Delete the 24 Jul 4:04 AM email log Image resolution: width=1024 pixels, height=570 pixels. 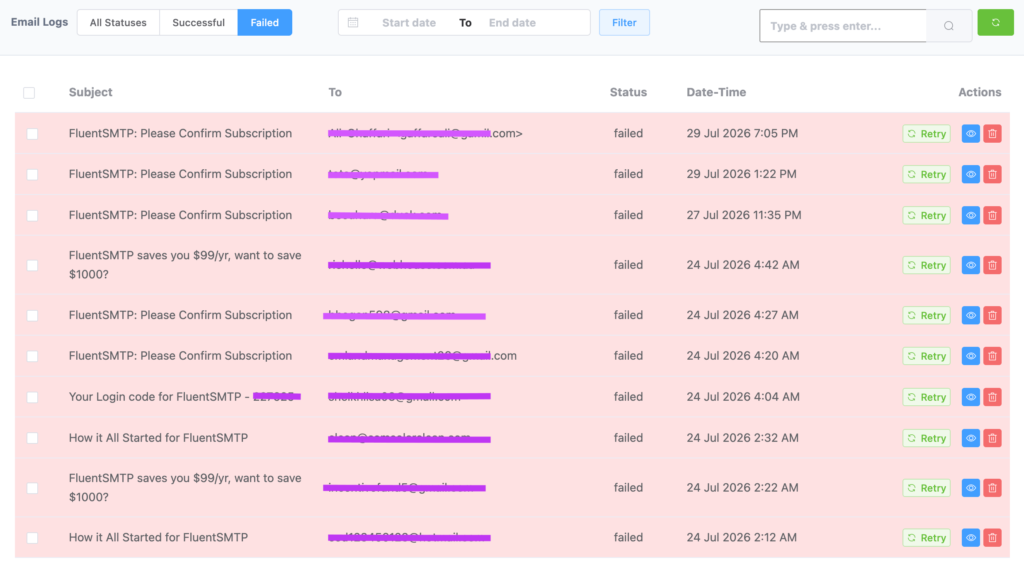pos(992,397)
